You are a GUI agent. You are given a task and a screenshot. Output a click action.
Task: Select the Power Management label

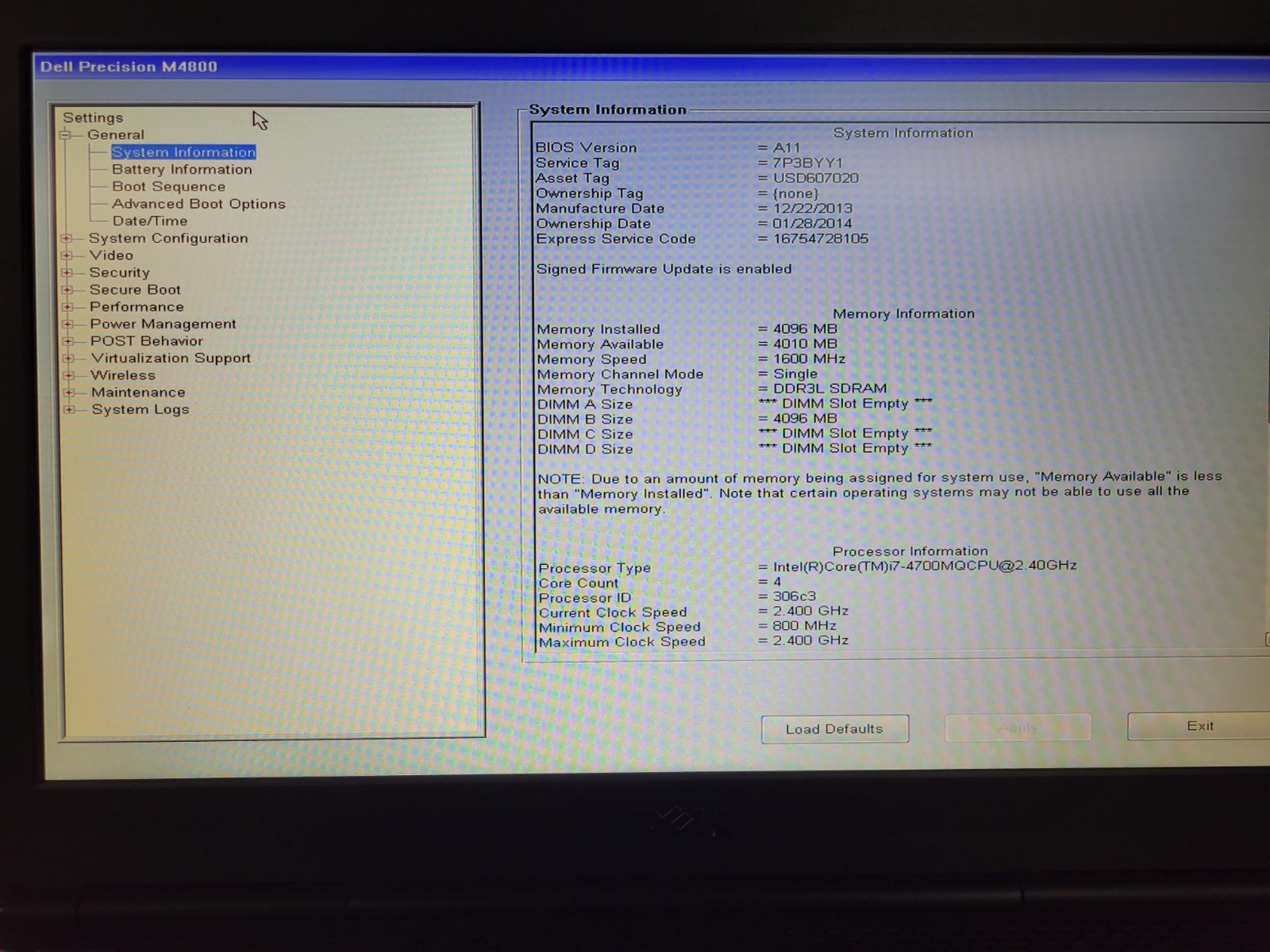tap(163, 324)
